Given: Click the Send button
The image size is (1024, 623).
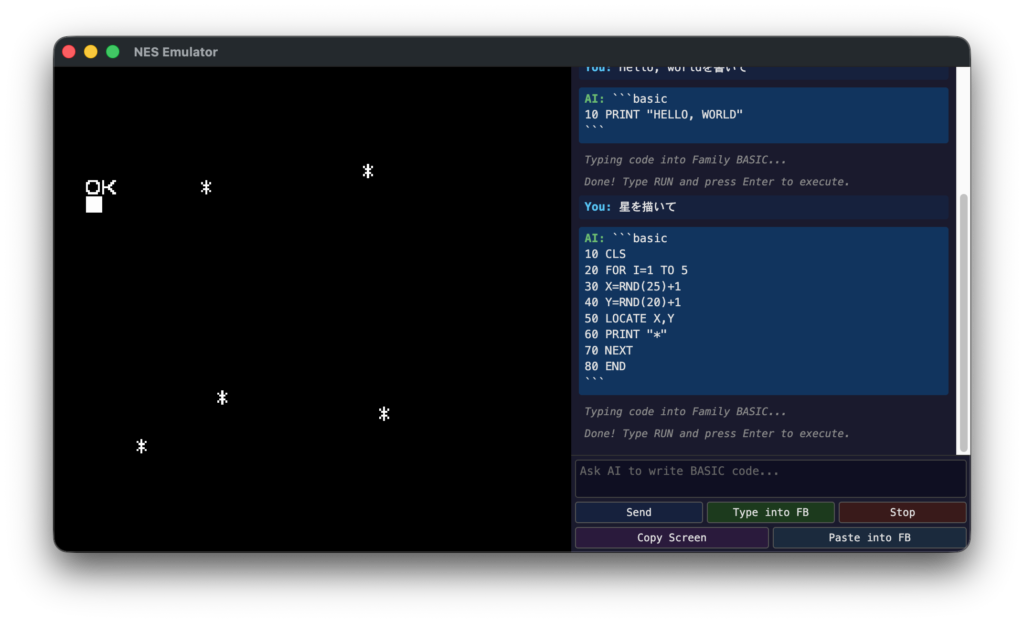Looking at the screenshot, I should pos(638,512).
